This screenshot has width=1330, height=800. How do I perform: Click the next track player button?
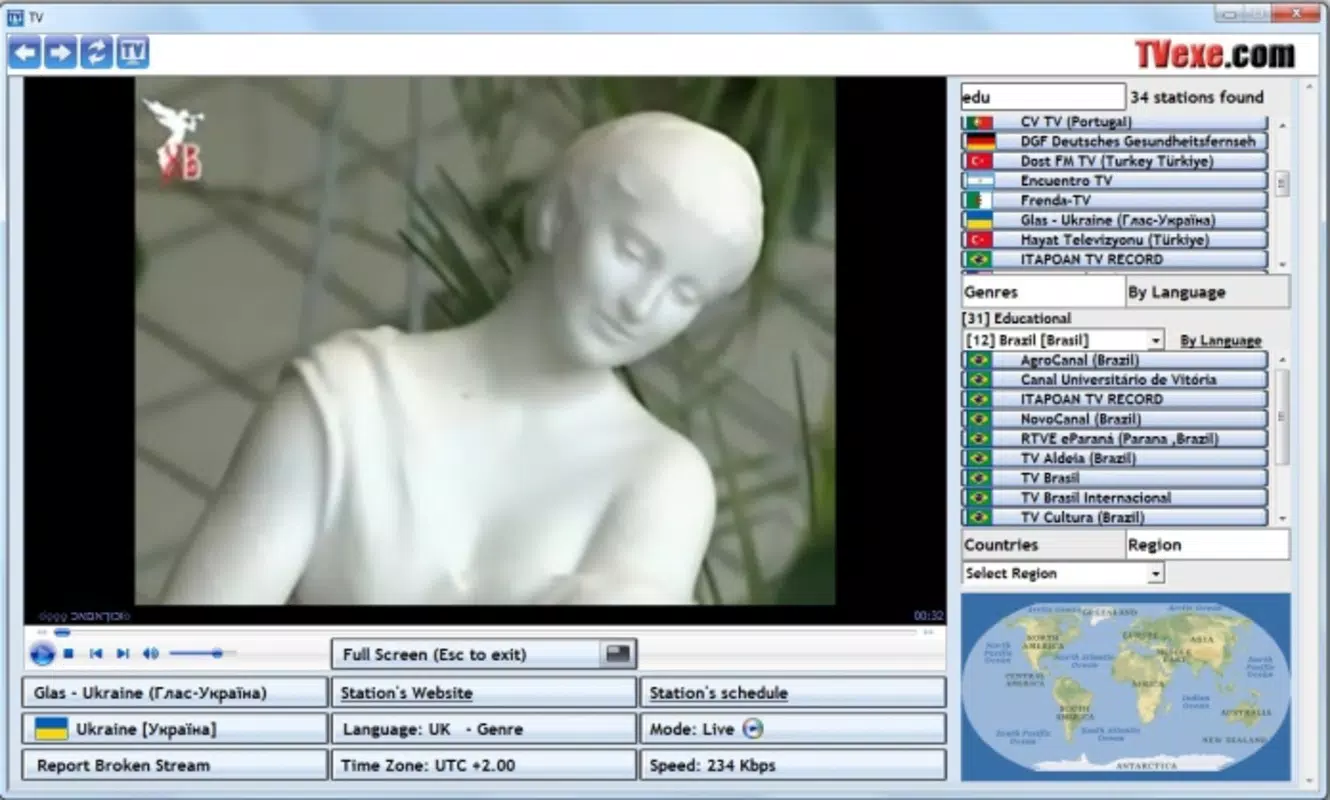pyautogui.click(x=123, y=654)
